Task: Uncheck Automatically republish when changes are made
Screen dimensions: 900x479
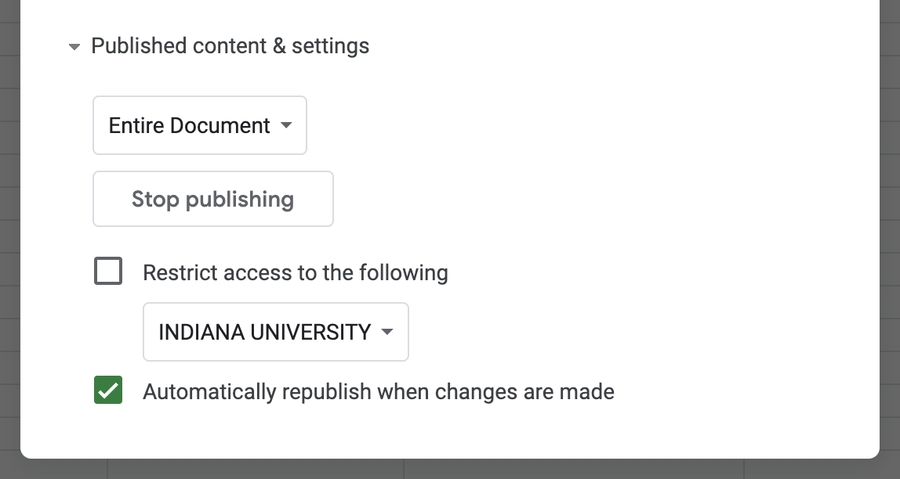Action: point(108,391)
